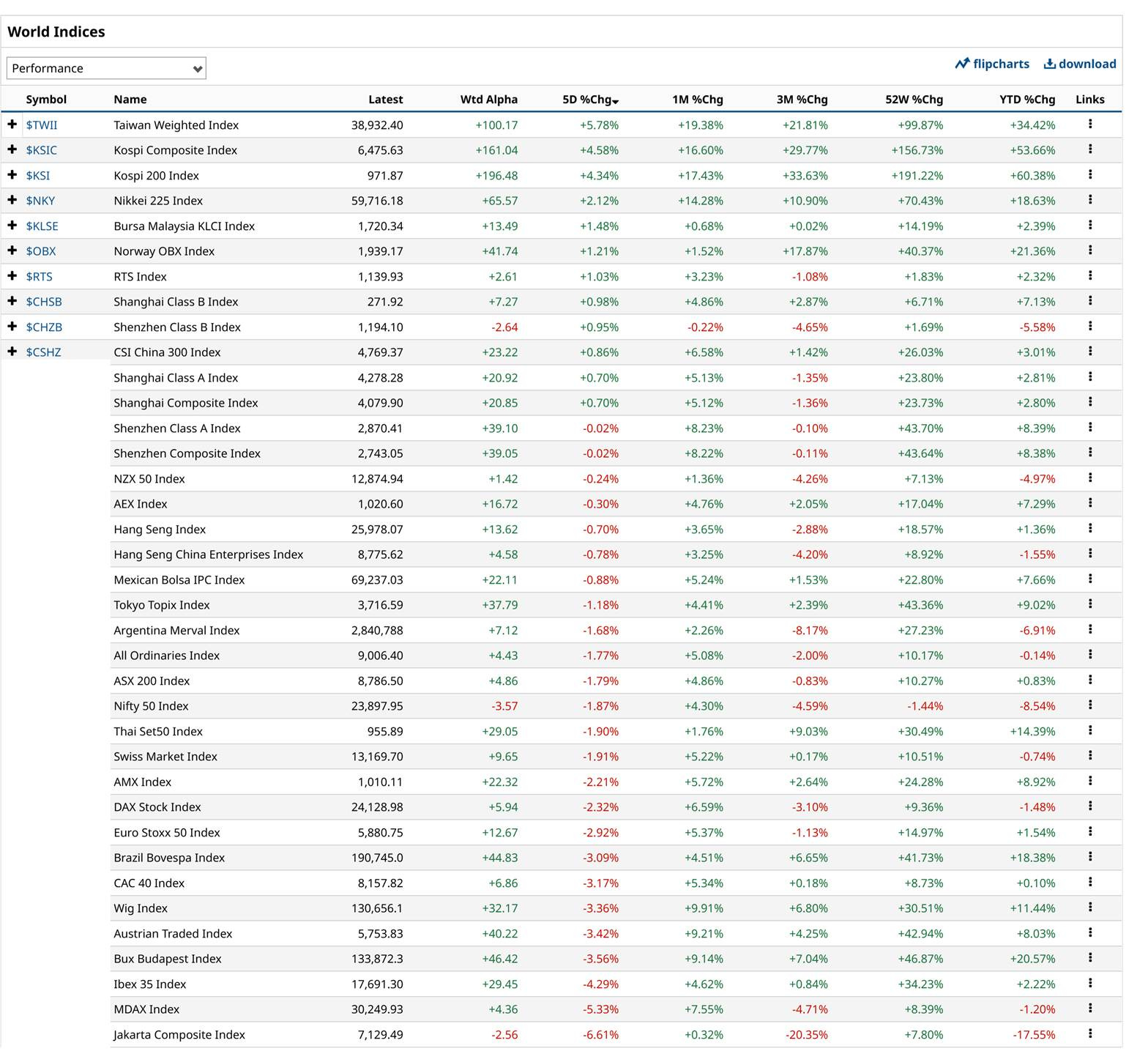Open links menu for Shenzhen Class B Index
The height and width of the screenshot is (1054, 1148).
coord(1090,327)
